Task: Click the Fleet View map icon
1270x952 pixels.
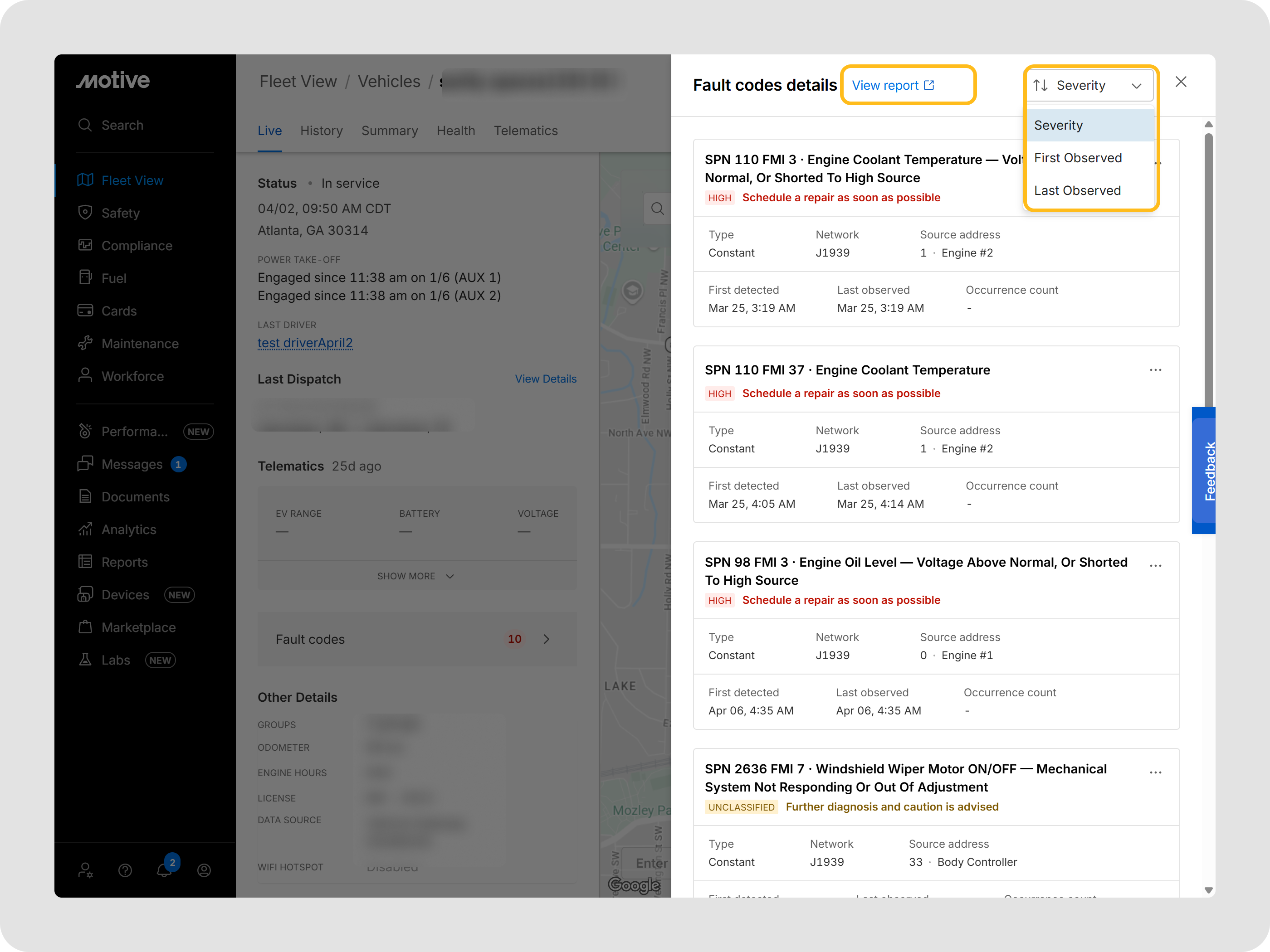Action: pos(85,180)
